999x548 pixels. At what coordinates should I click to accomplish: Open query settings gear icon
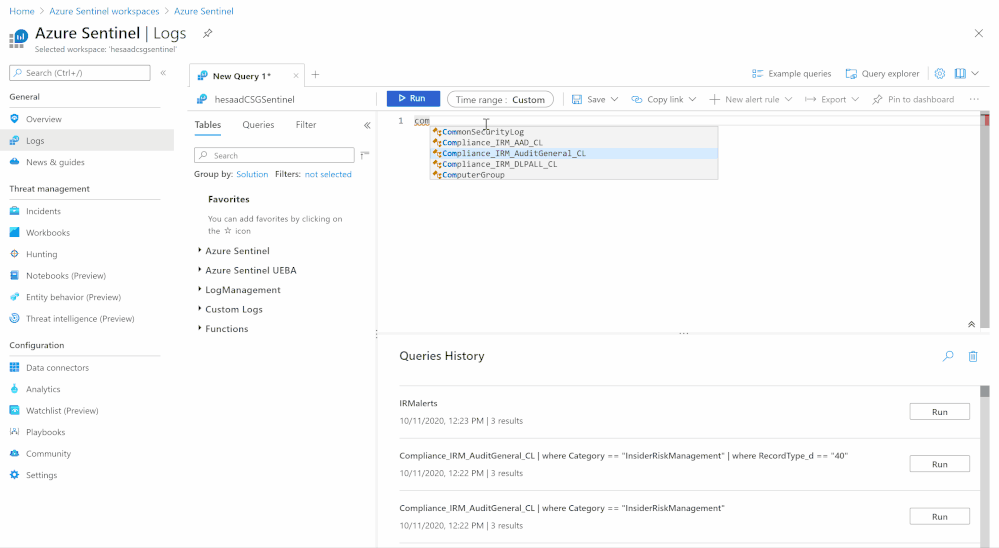coord(940,73)
